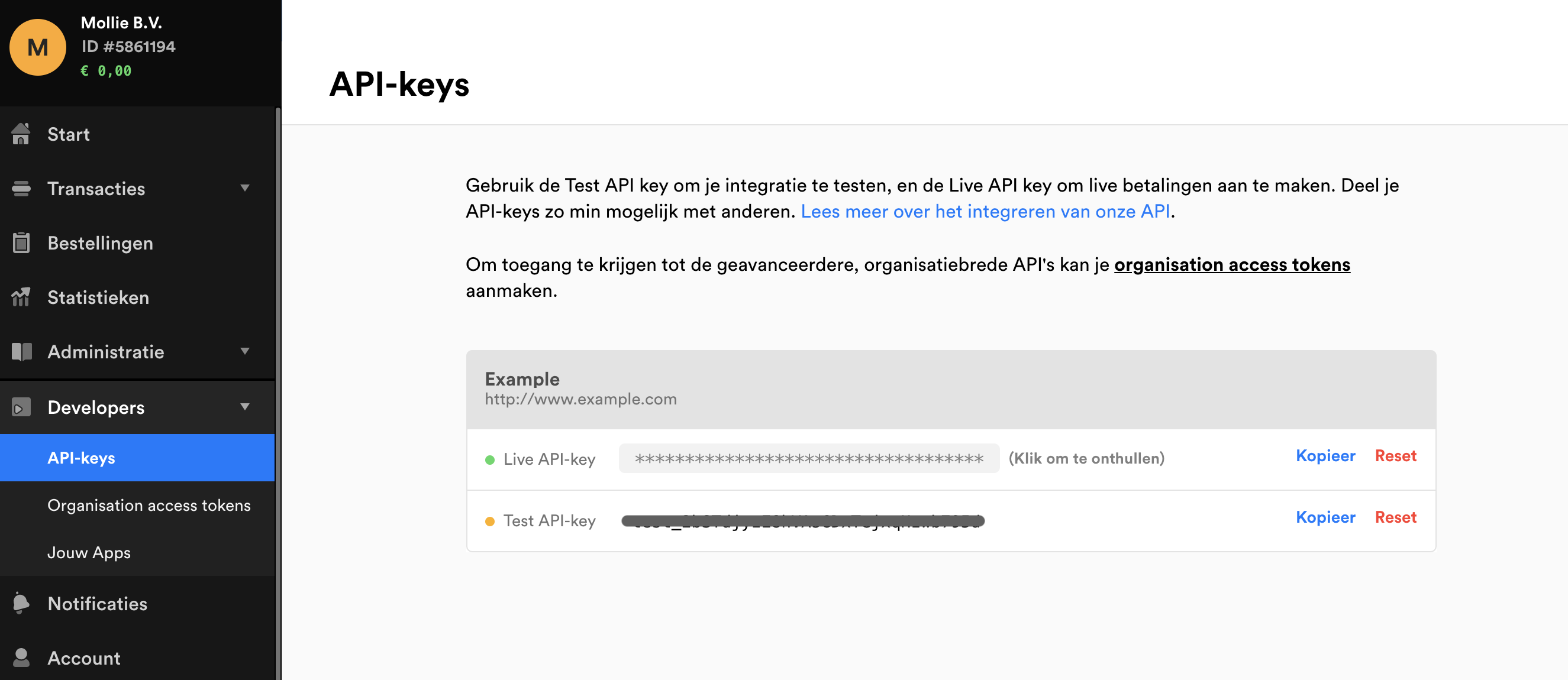The height and width of the screenshot is (680, 1568).
Task: Copy the Live API-key with Kopieer
Action: coord(1325,456)
